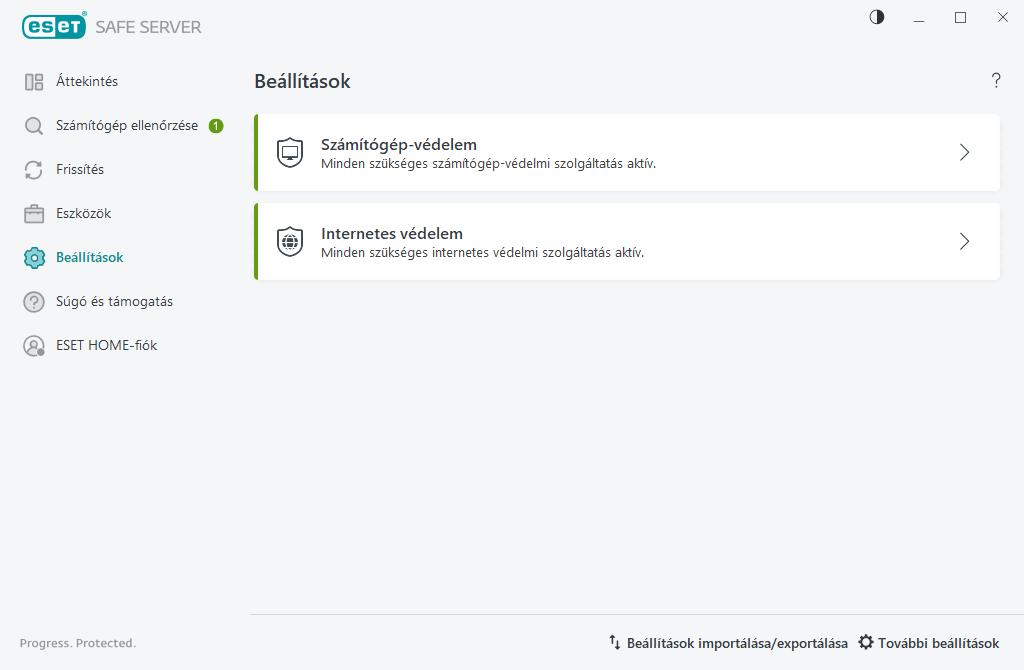
Task: Click the Számítógép-védelem shield monitor icon
Action: (x=290, y=153)
